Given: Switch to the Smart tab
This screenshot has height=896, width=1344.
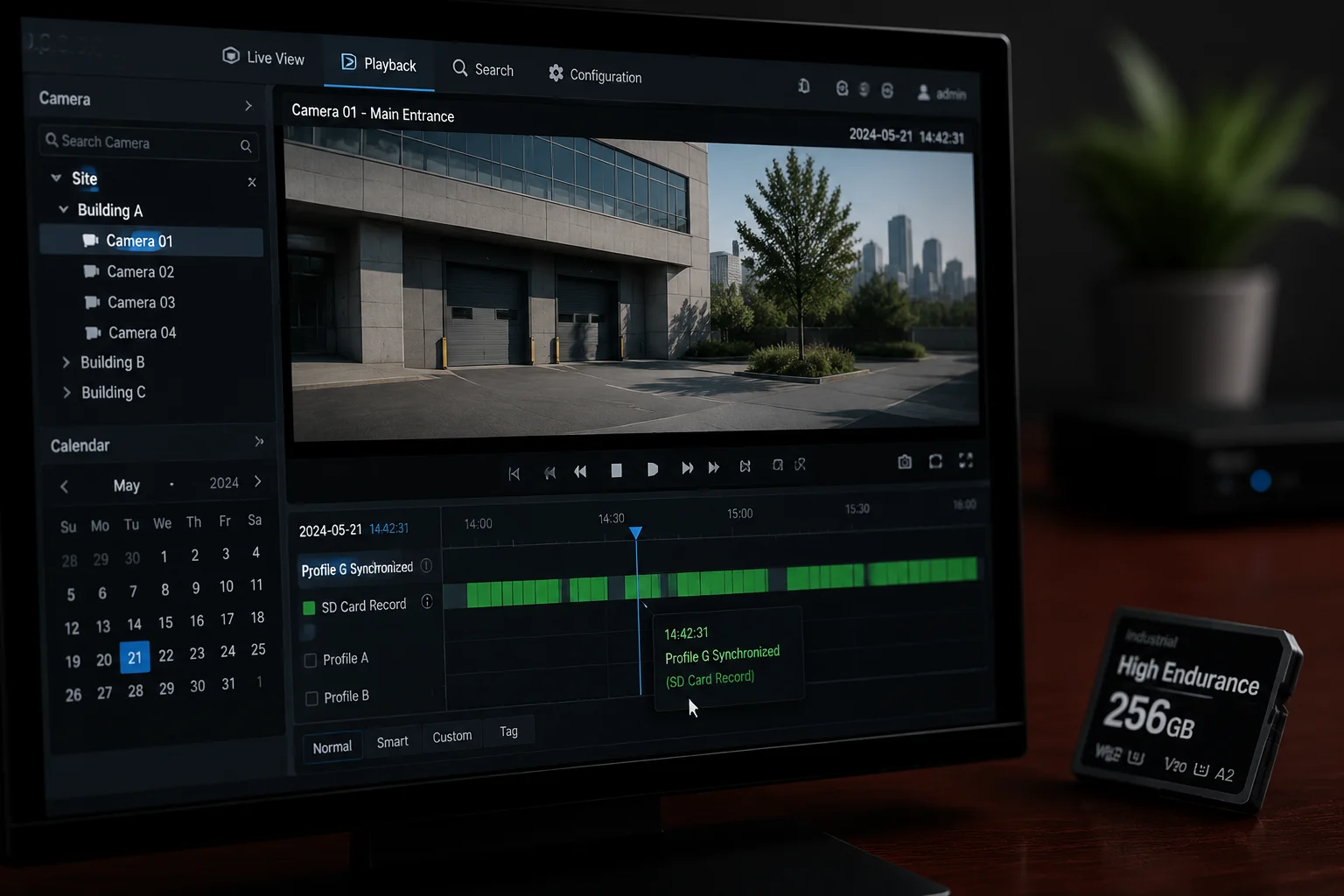Looking at the screenshot, I should [393, 742].
